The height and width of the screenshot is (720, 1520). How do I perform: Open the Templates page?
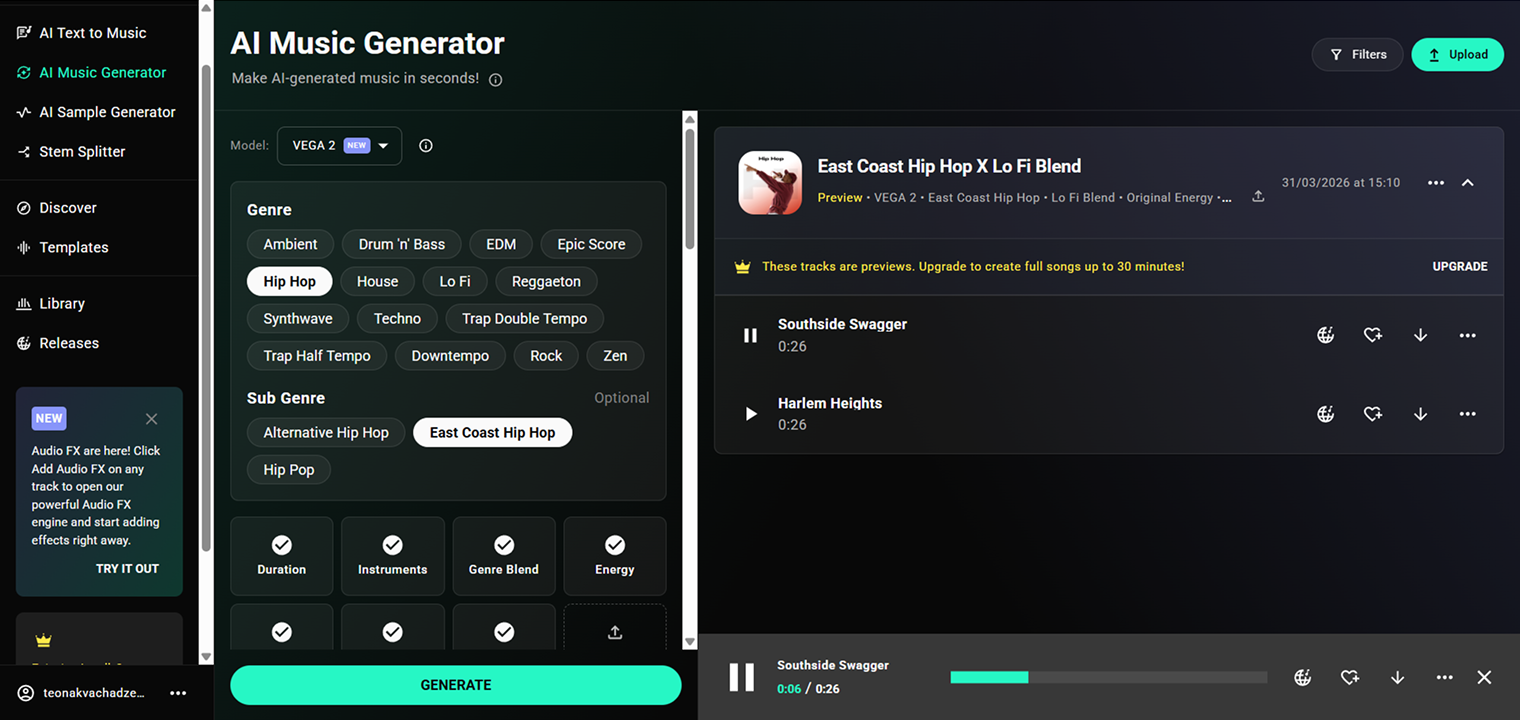[63, 247]
